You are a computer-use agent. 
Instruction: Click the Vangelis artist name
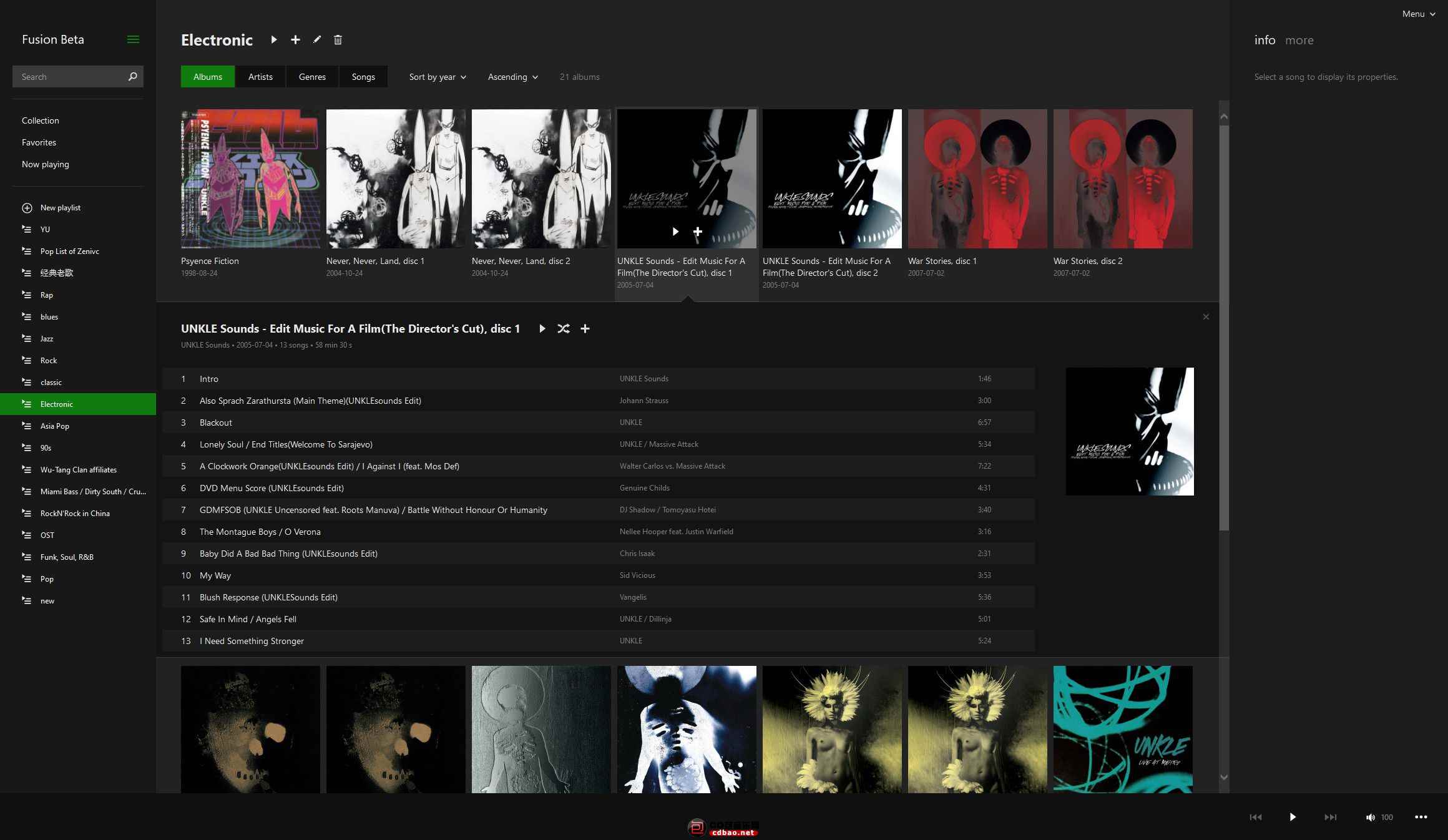click(633, 597)
